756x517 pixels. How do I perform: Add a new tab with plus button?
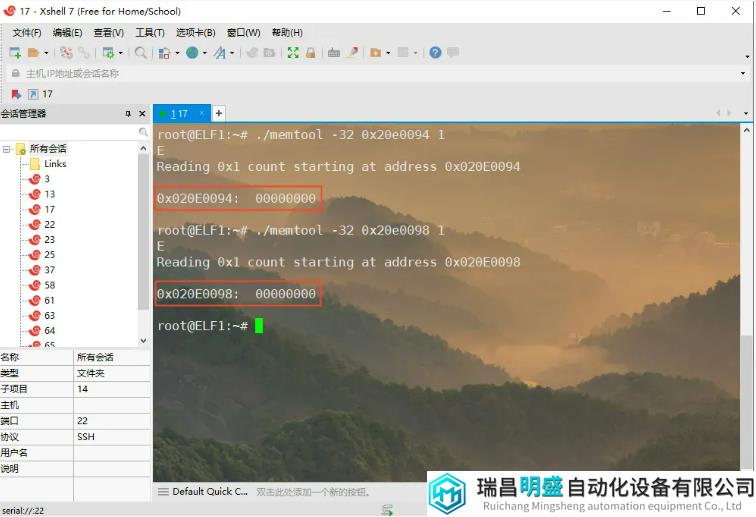[x=218, y=113]
